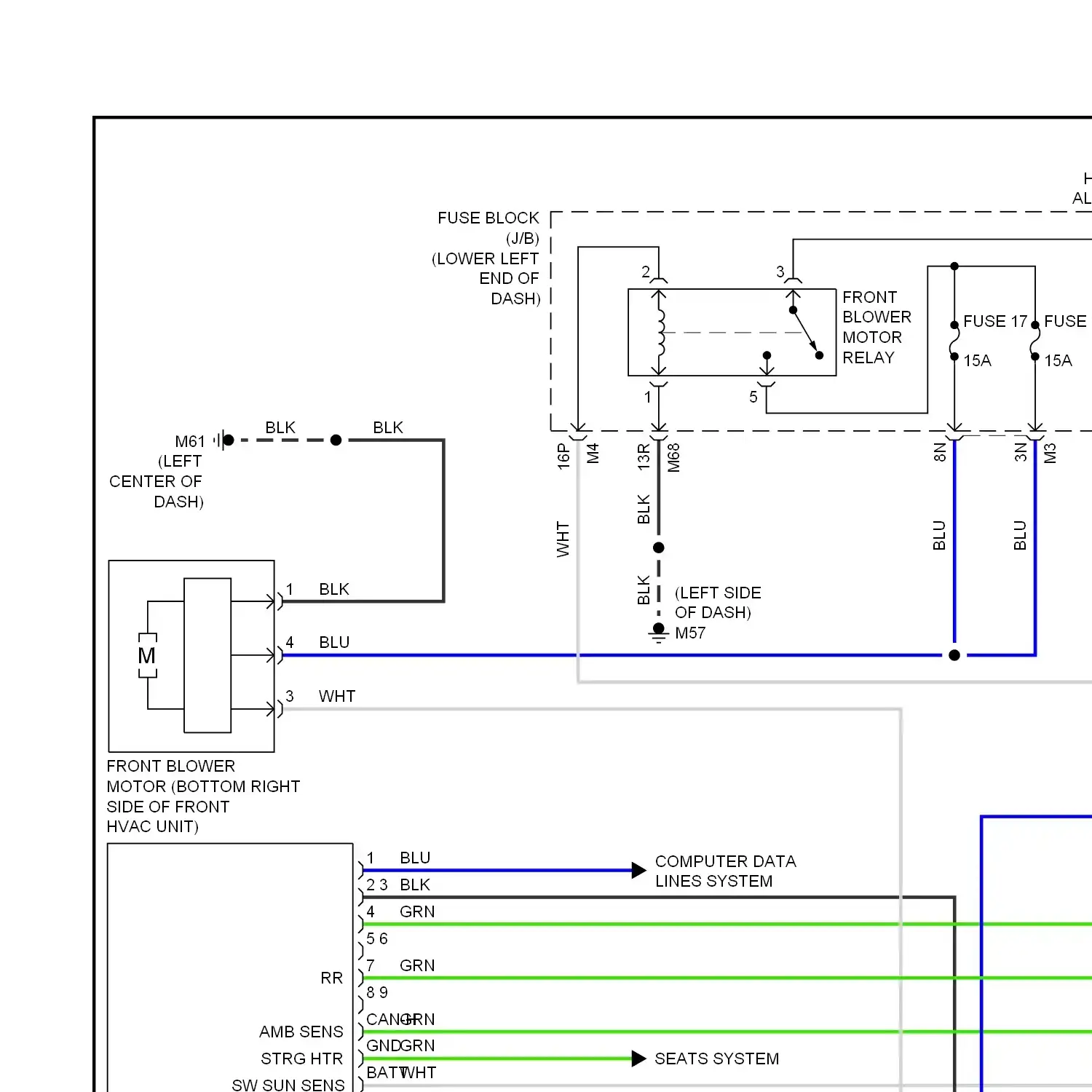This screenshot has width=1092, height=1092.
Task: Click the FUSE 17 label
Action: tap(995, 321)
